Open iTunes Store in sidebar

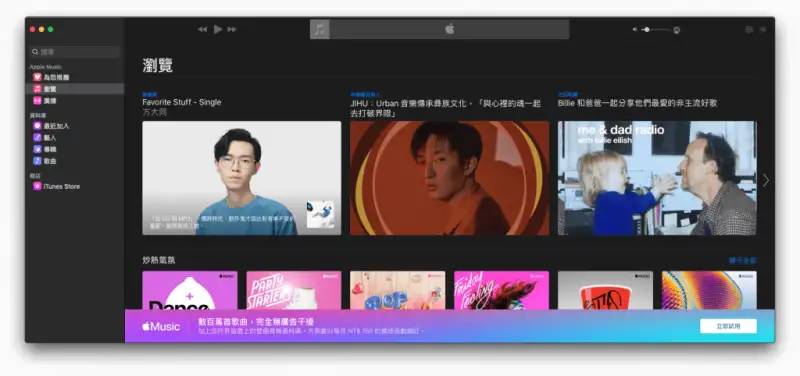[x=57, y=186]
